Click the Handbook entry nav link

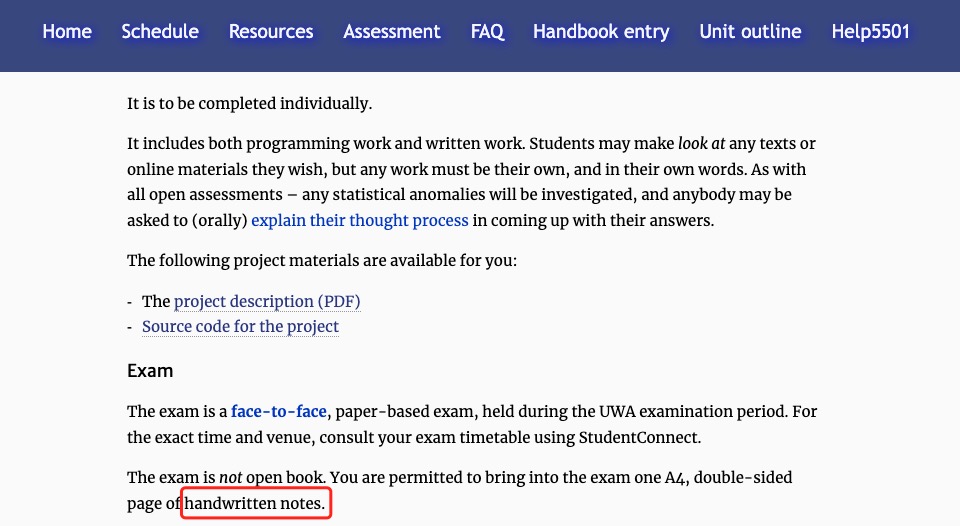click(x=601, y=32)
